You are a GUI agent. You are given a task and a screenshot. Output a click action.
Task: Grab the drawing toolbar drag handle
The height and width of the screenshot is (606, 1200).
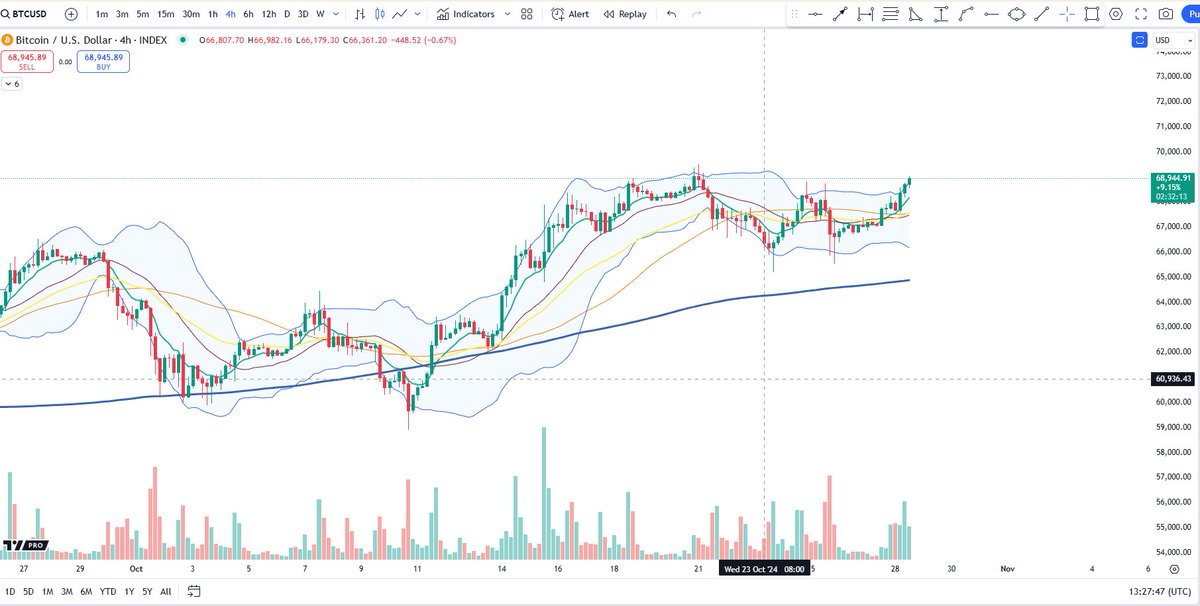coord(794,14)
